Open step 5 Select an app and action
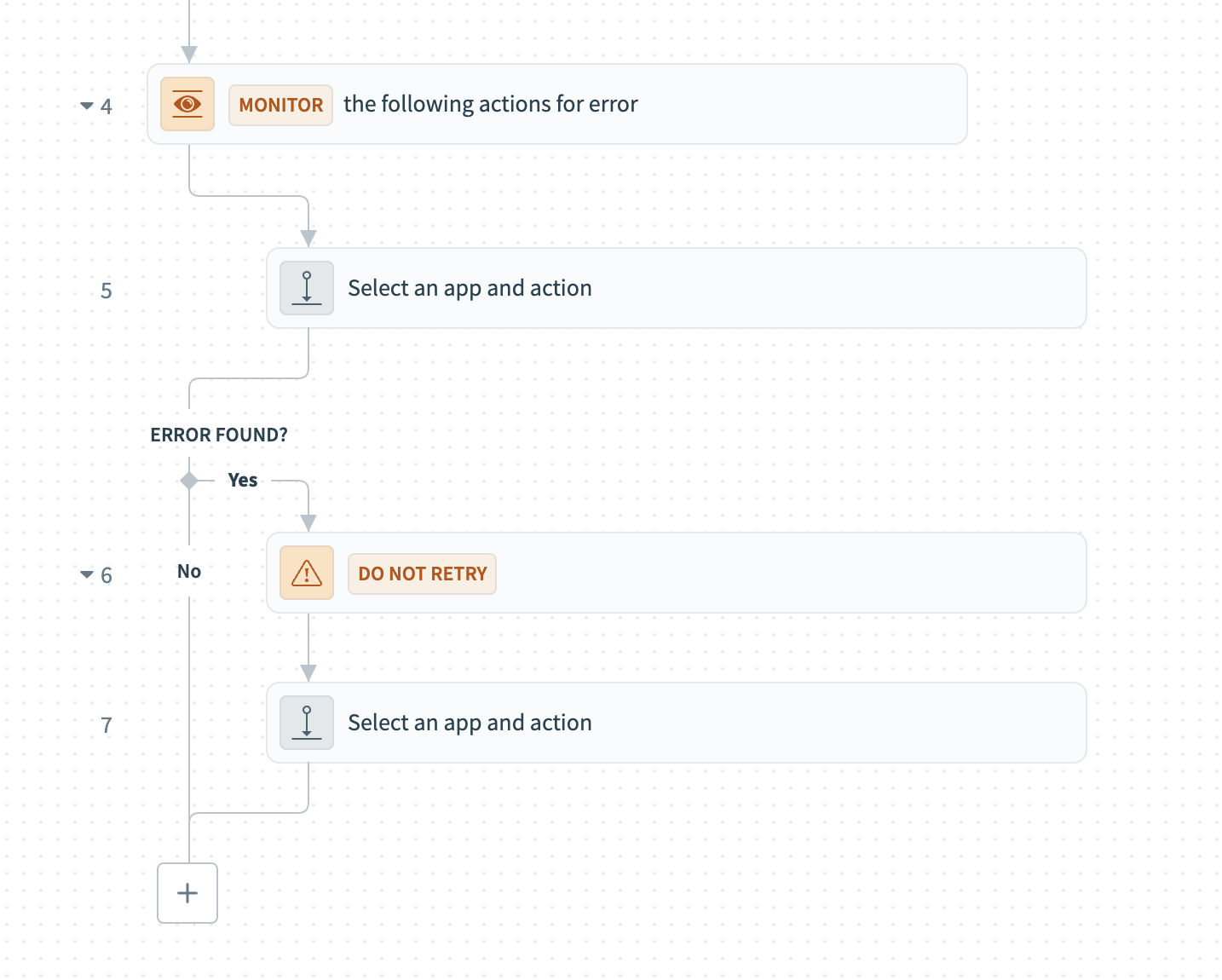This screenshot has width=1222, height=980. click(x=469, y=288)
